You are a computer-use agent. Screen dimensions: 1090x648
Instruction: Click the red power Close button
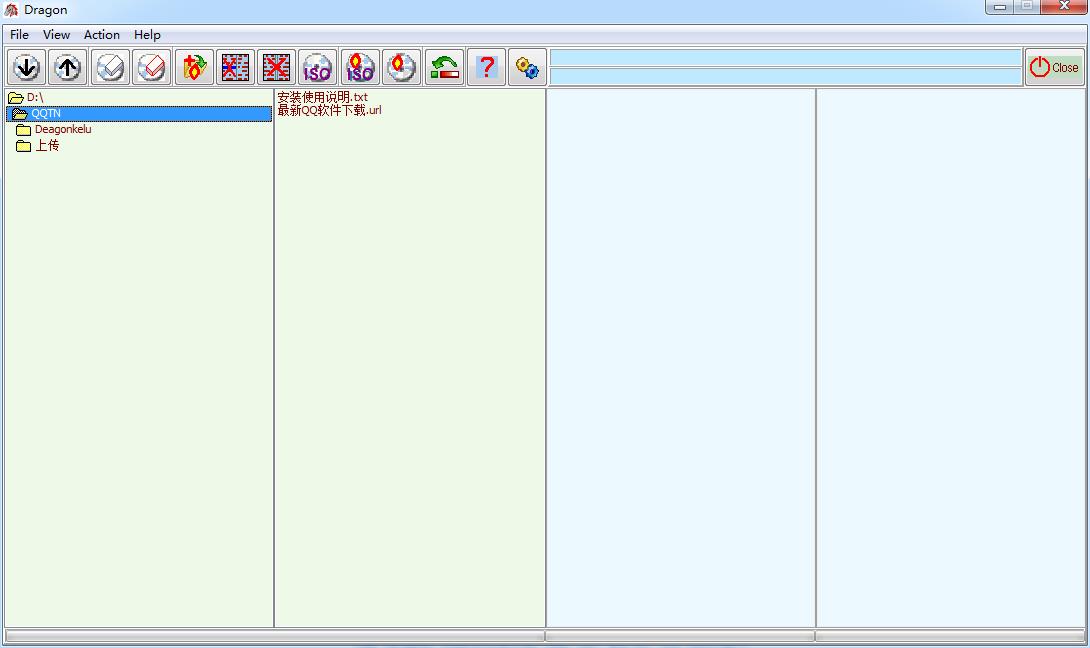point(1055,67)
